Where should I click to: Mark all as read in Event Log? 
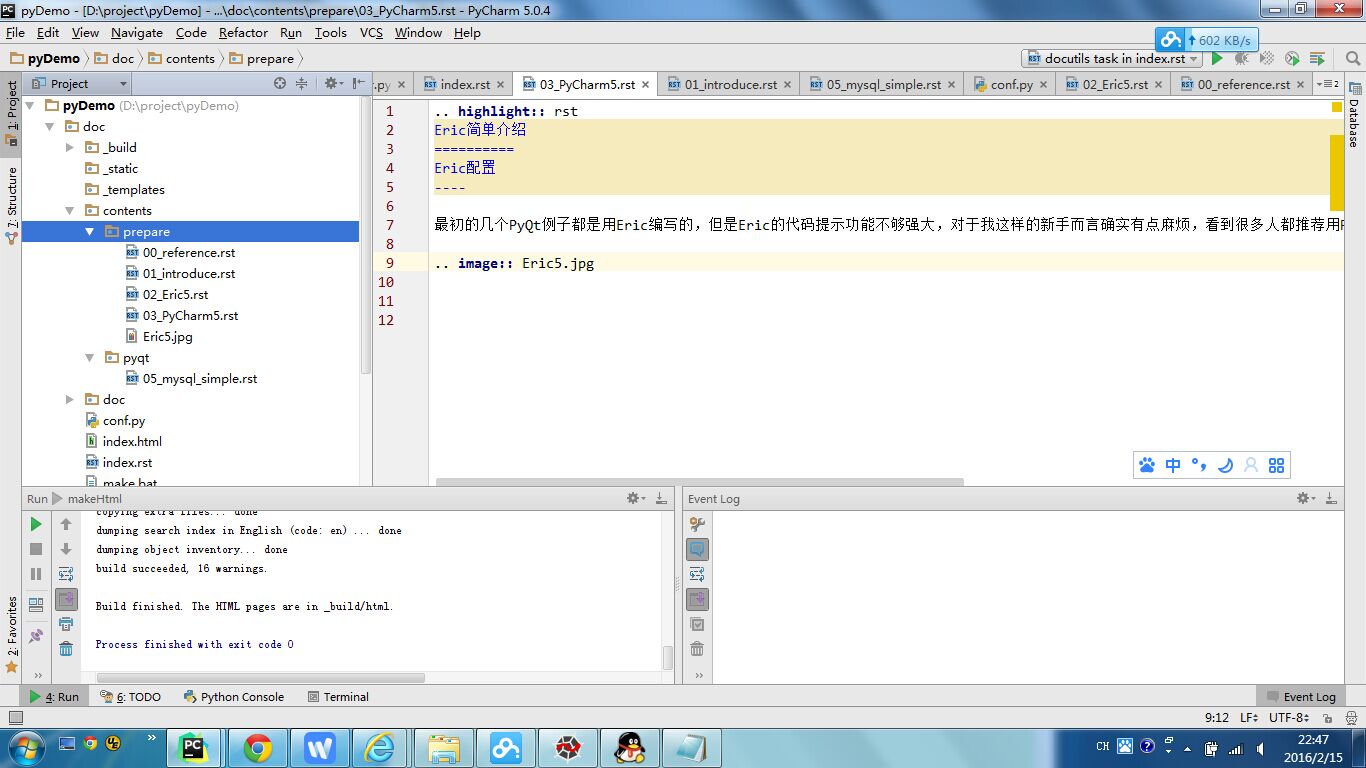tap(697, 624)
